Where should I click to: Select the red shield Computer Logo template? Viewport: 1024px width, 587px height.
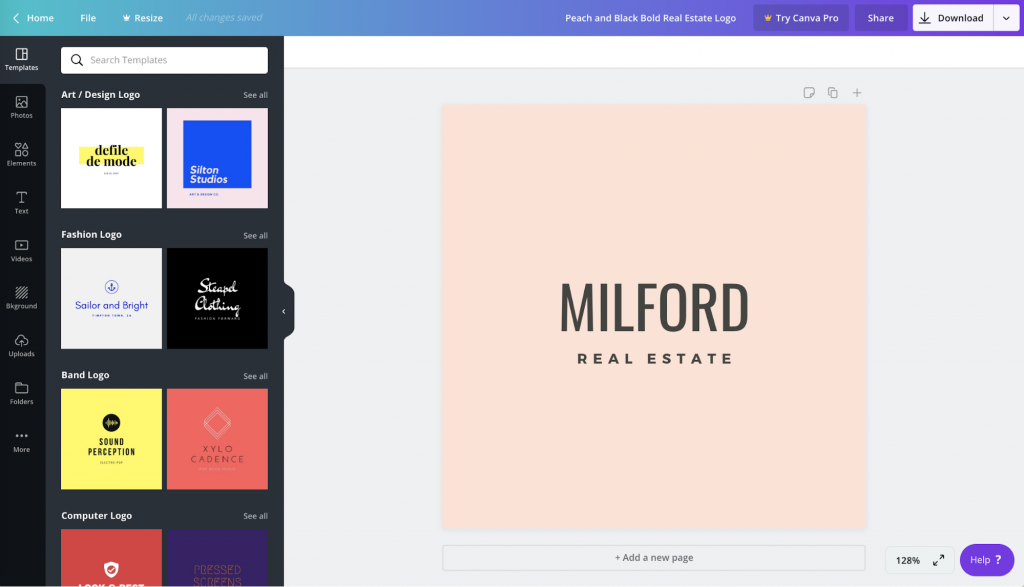pyautogui.click(x=112, y=558)
